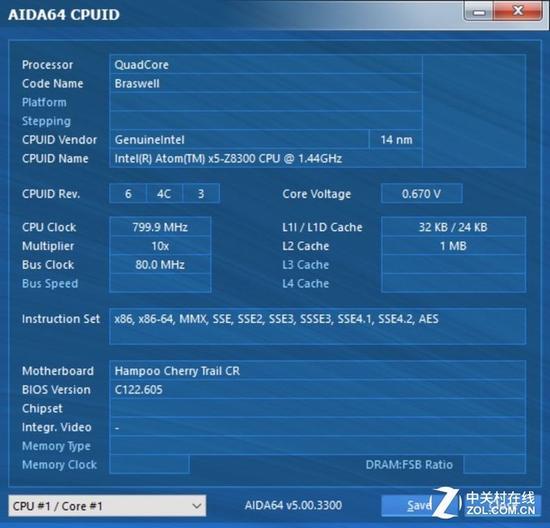Click the 10x multiplier value
550x528 pixels.
[160, 246]
